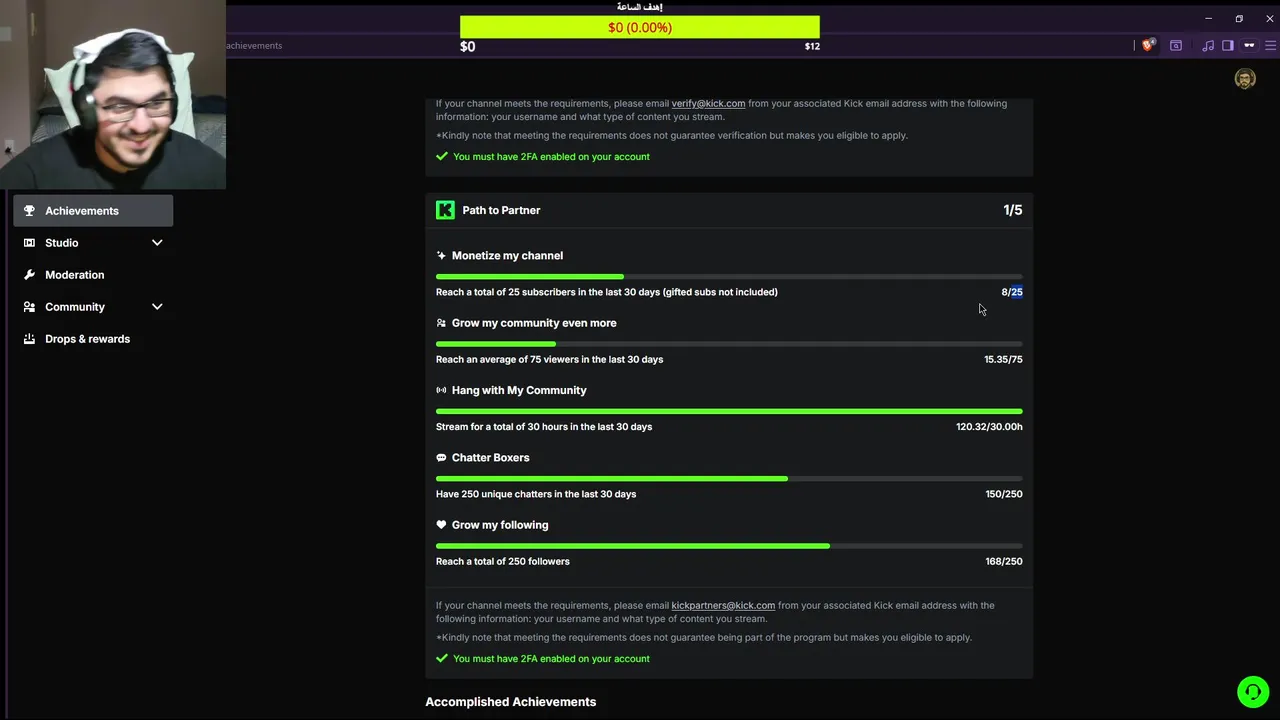Click the verify@kick.com email link

click(708, 103)
